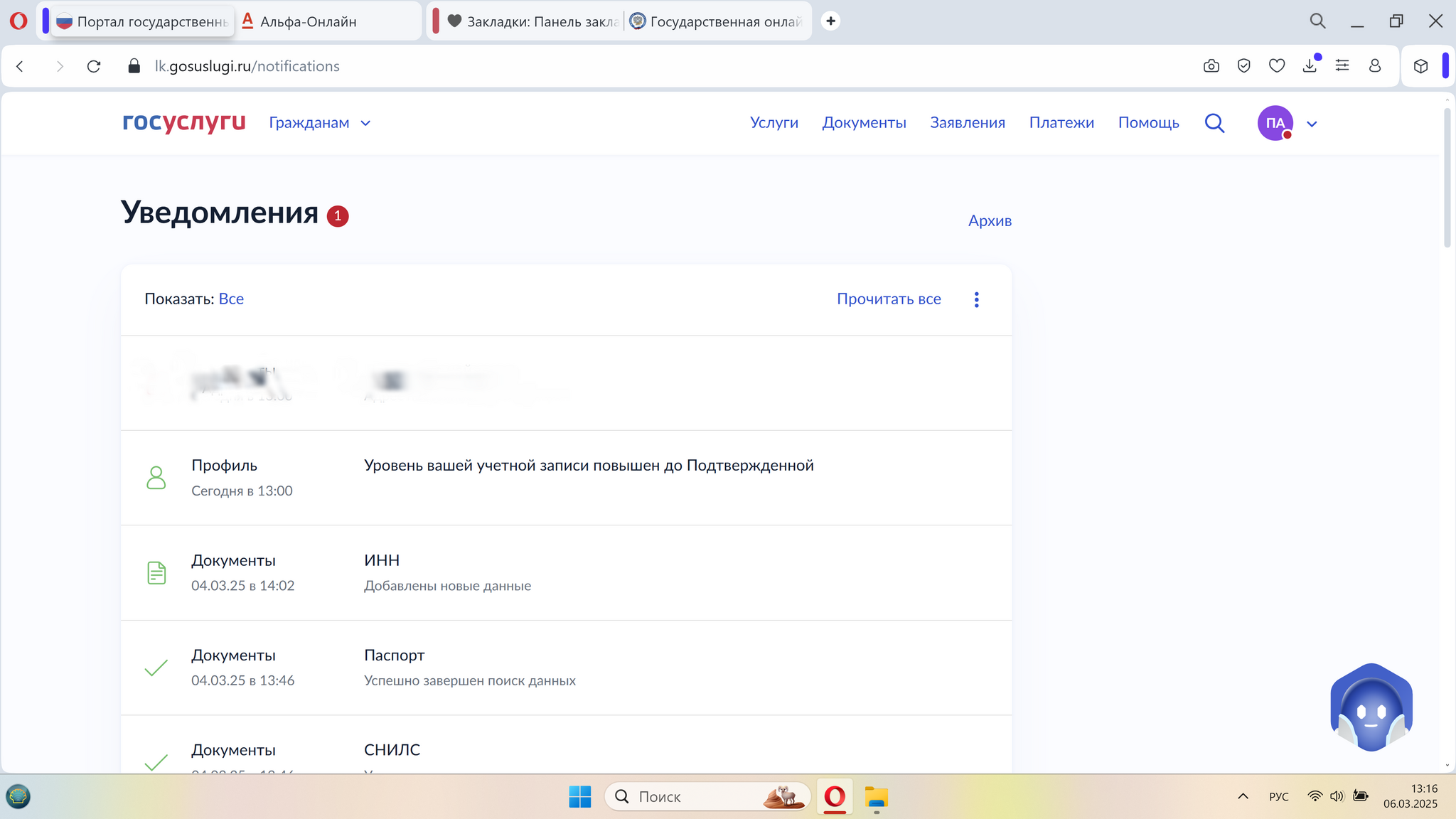Viewport: 1456px width, 819px height.
Task: Click the ПА profile avatar
Action: [x=1275, y=123]
